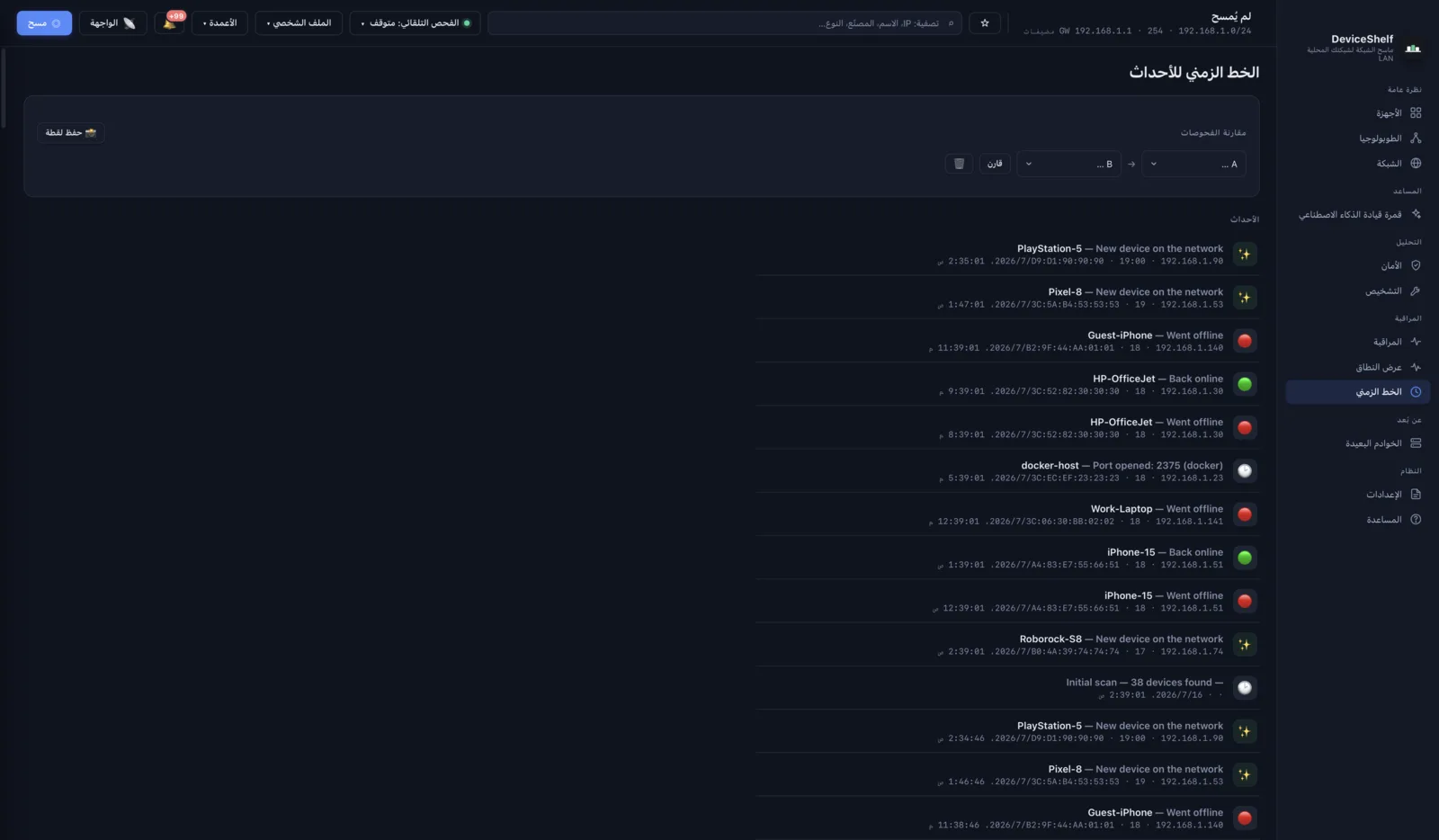Open الأمان security in sidebar
1439x840 pixels.
click(x=1358, y=265)
